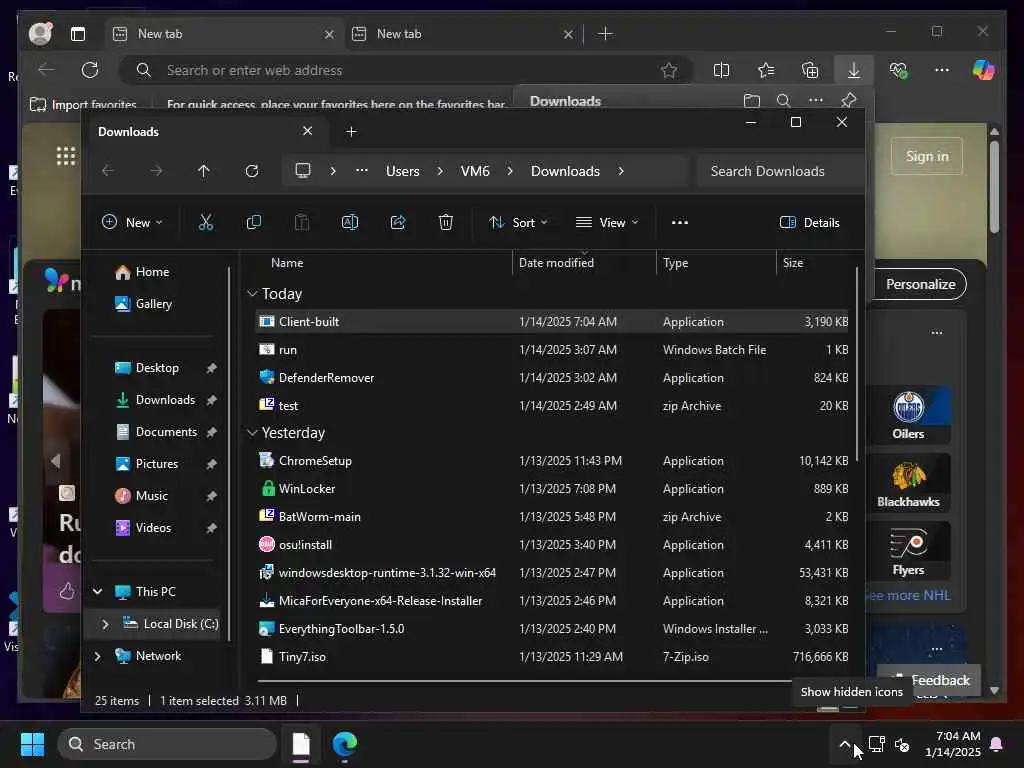Click the Paste clipboard icon in File Explorer
Screen dimensions: 1024x768
302,223
